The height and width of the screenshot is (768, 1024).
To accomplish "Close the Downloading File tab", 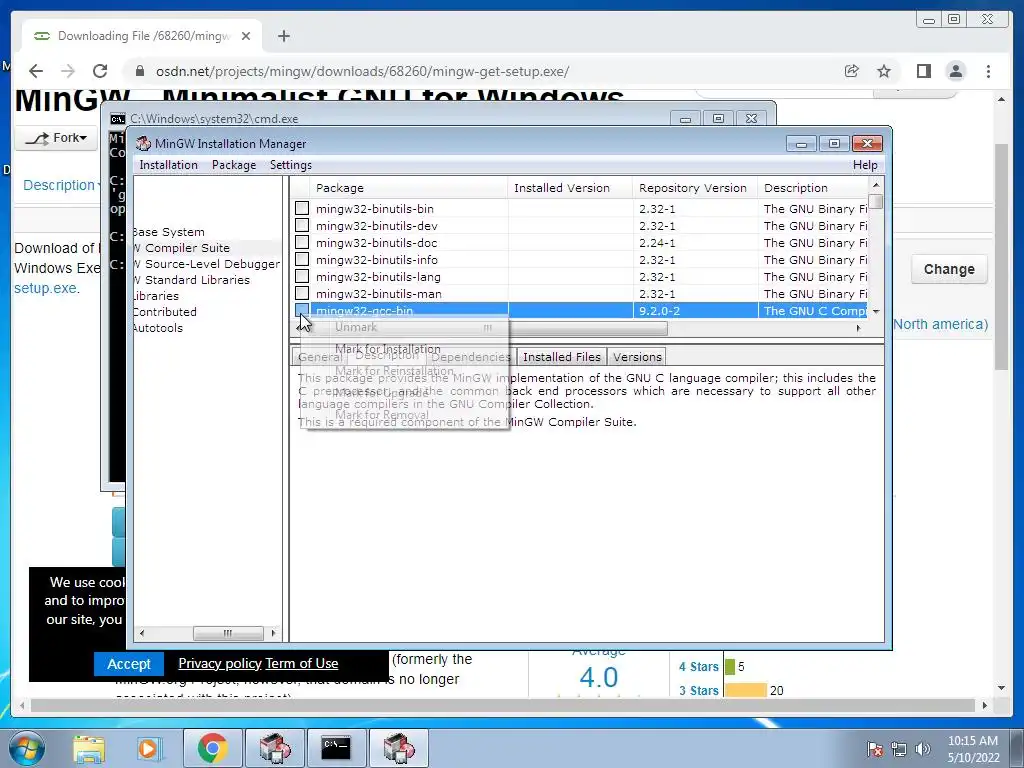I will pos(246,36).
